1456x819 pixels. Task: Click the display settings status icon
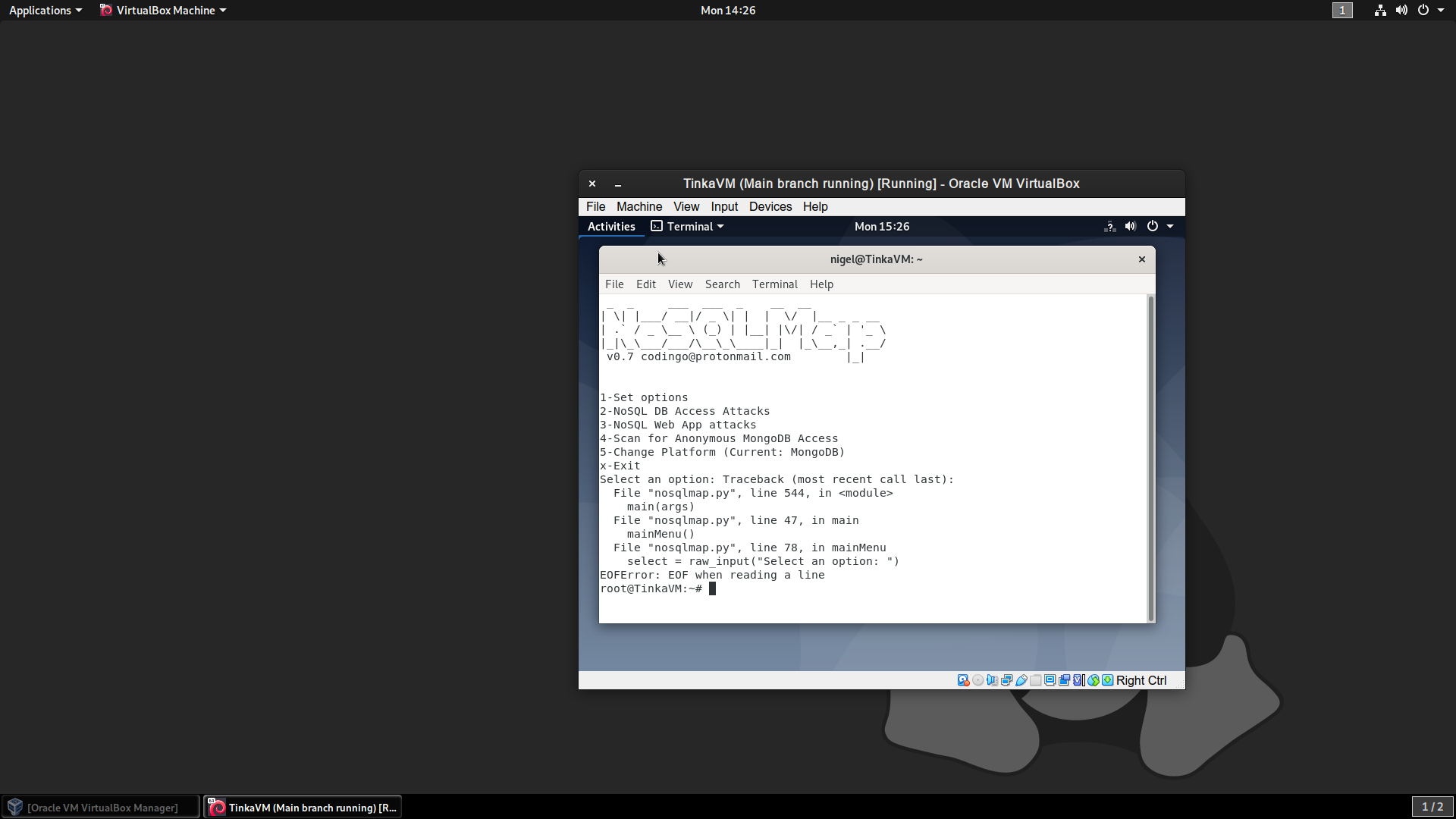click(x=1050, y=680)
